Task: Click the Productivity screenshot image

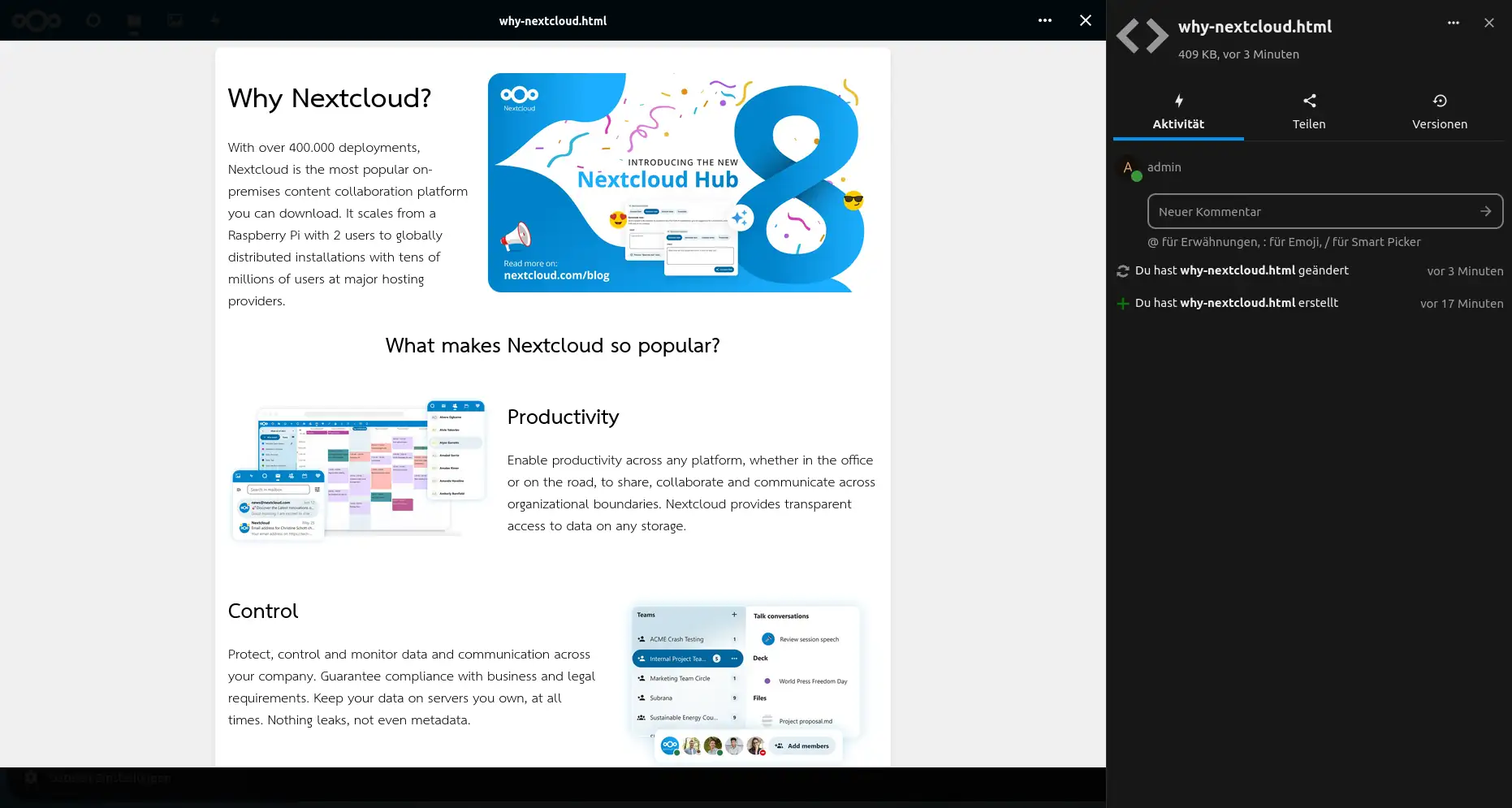Action: point(359,470)
